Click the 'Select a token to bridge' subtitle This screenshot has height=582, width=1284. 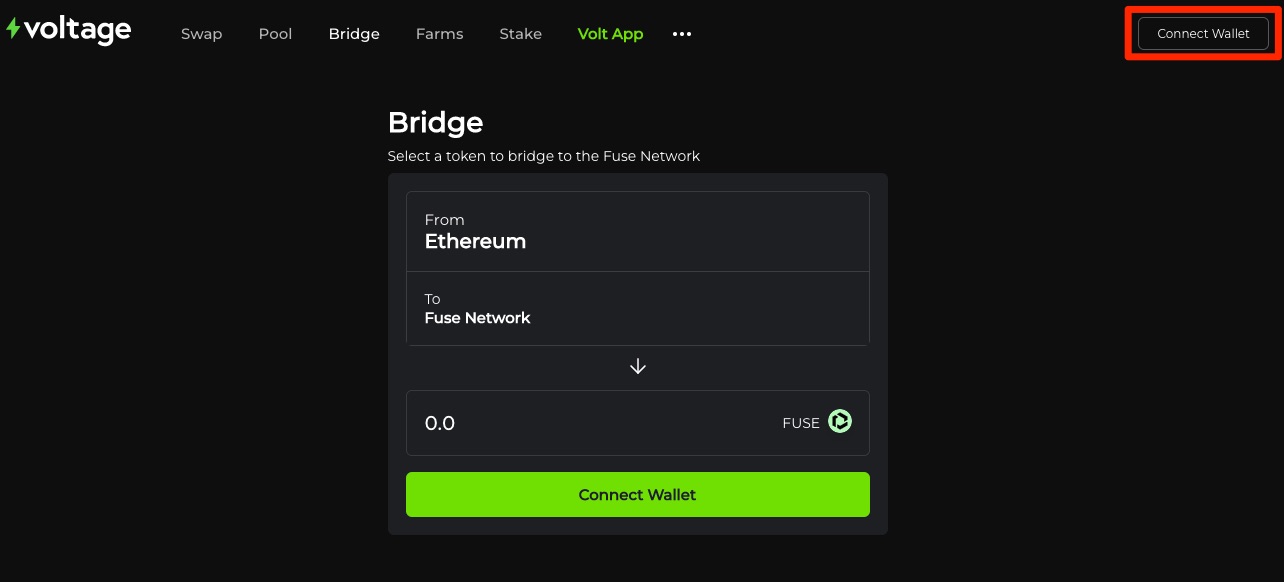pos(543,156)
